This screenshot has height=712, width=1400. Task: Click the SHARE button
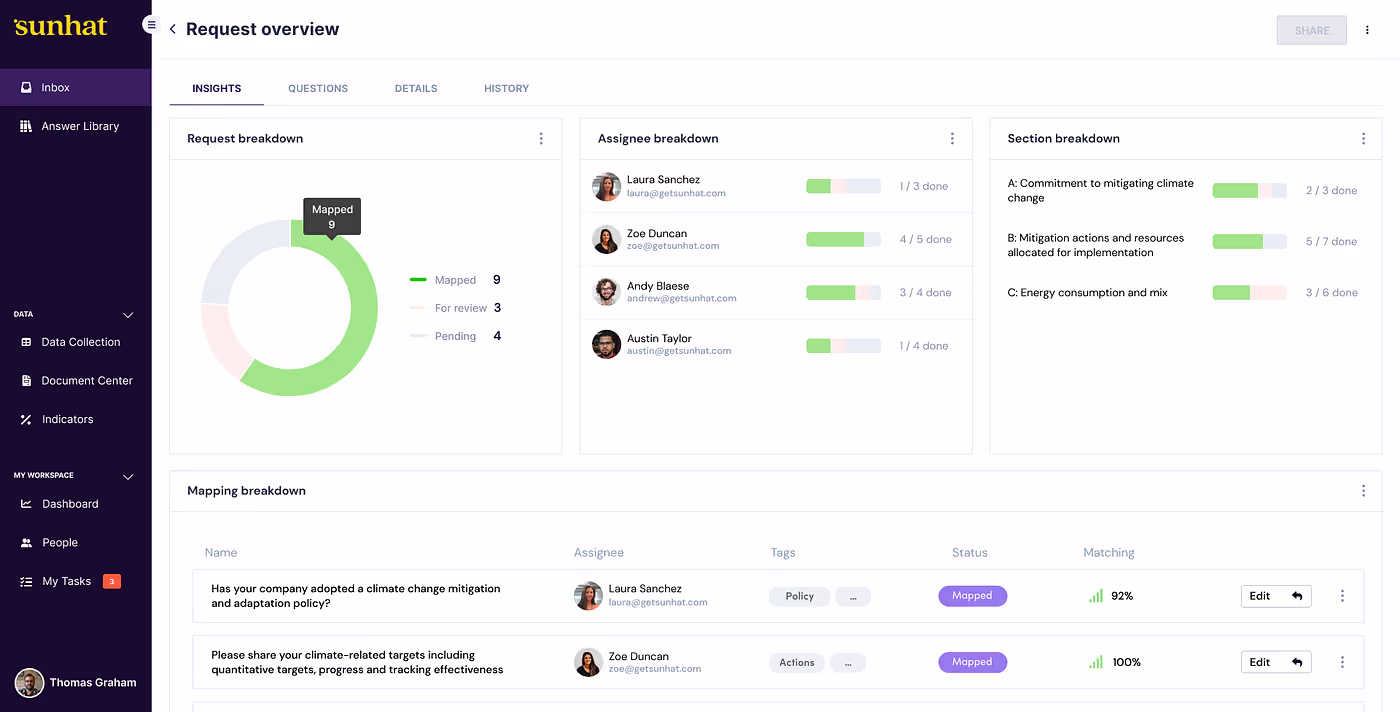click(1312, 30)
